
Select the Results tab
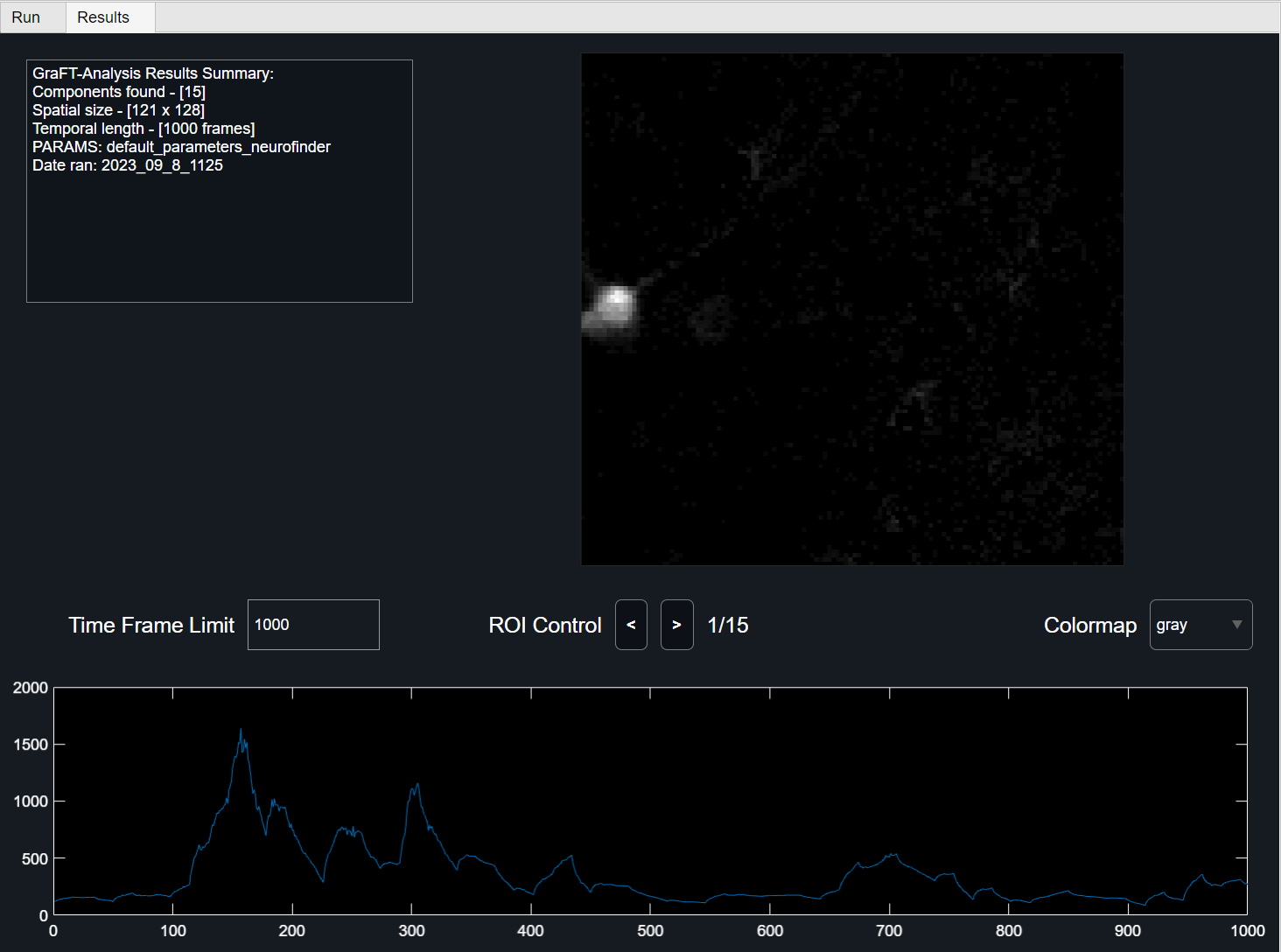click(110, 17)
